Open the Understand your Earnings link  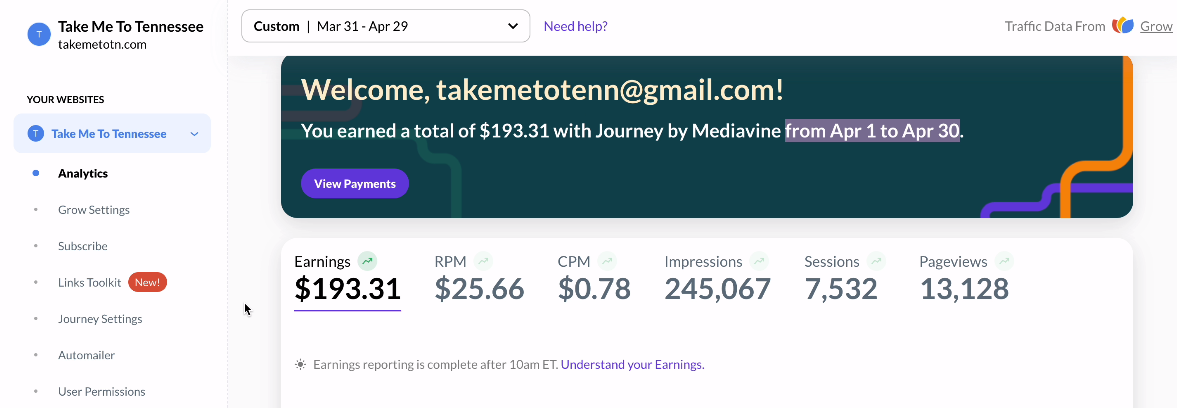coord(633,365)
